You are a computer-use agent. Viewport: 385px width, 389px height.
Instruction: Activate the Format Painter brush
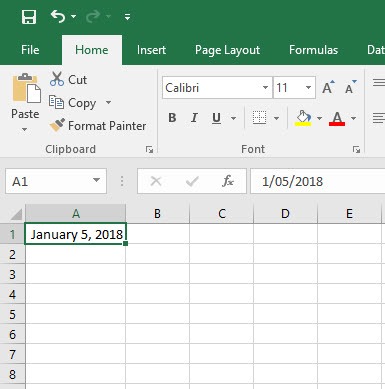57,125
